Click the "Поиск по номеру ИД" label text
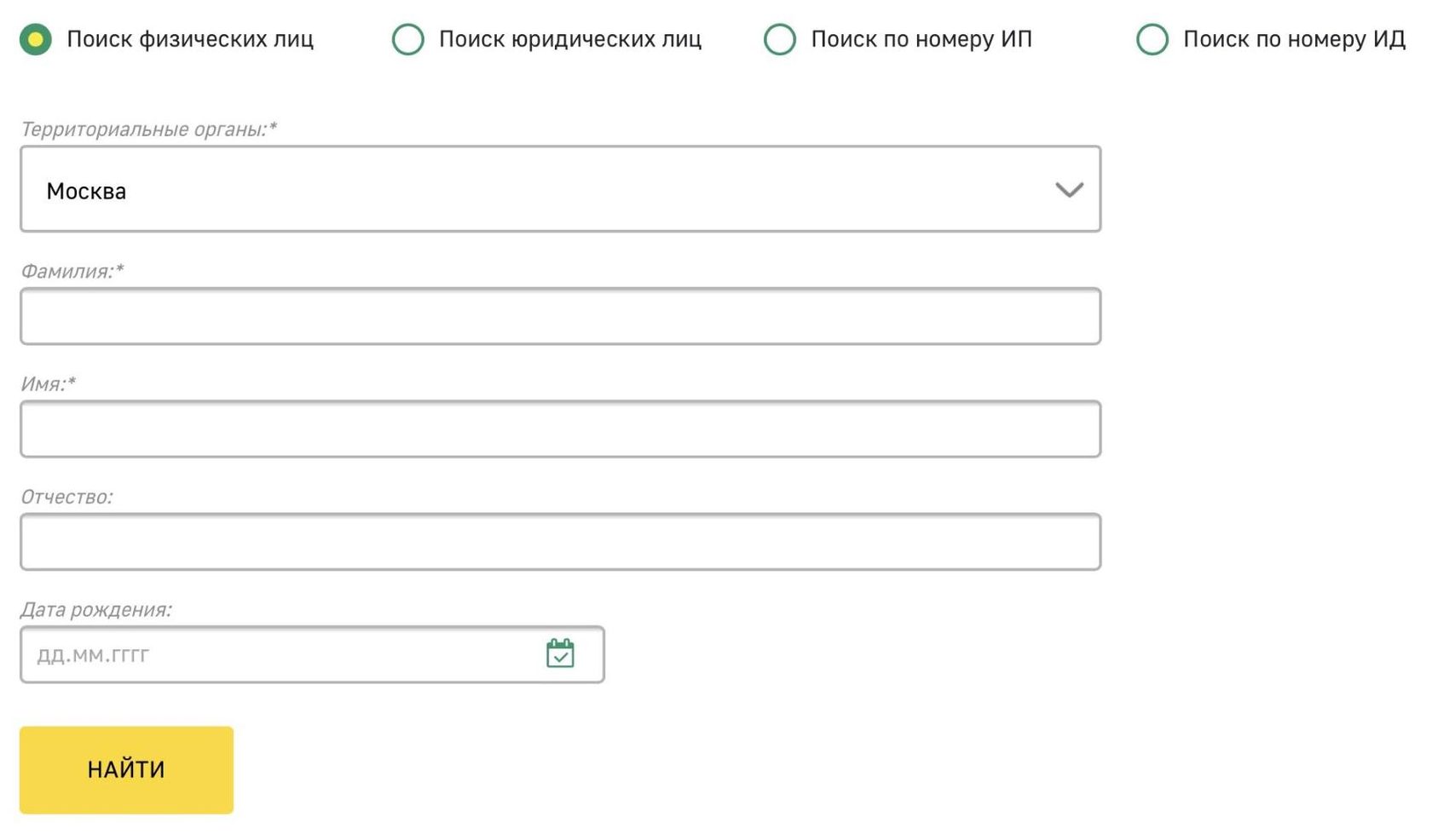This screenshot has width=1432, height=840. tap(1293, 39)
